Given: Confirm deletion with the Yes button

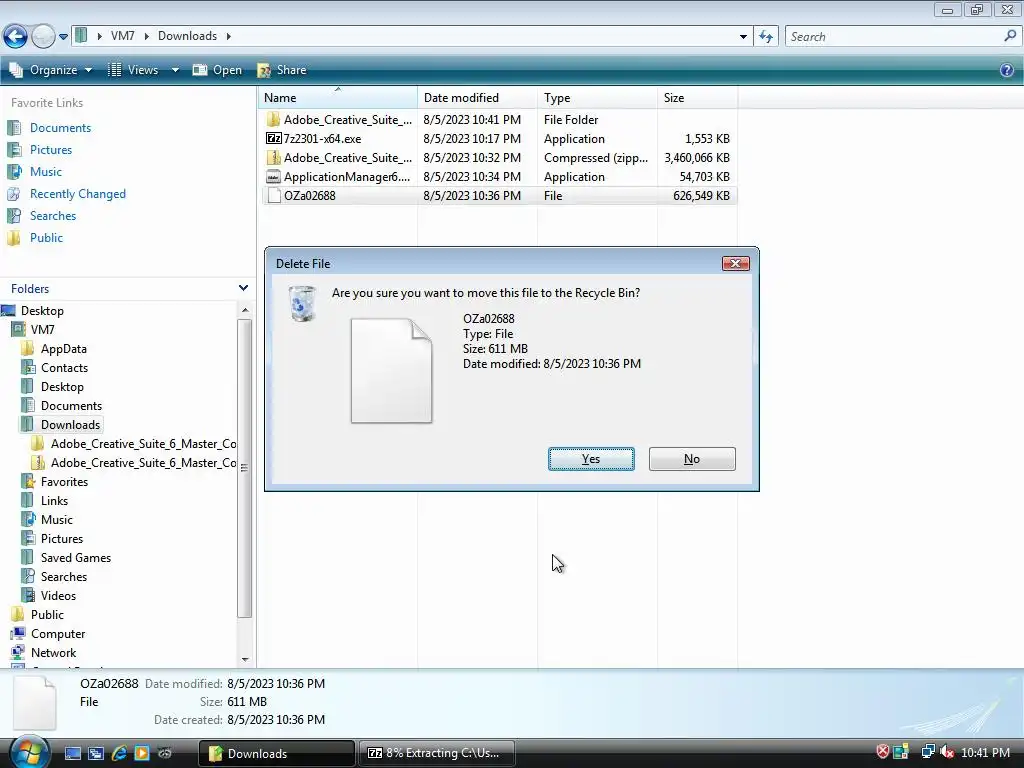Looking at the screenshot, I should click(x=591, y=459).
